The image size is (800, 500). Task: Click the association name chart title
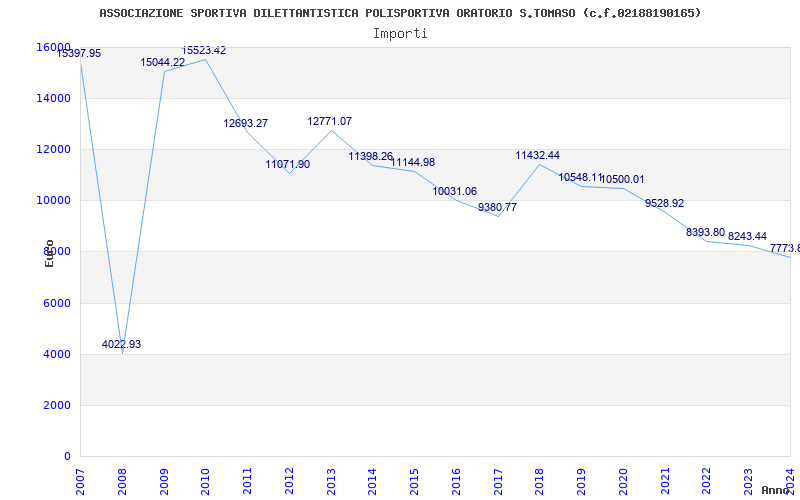tap(400, 13)
